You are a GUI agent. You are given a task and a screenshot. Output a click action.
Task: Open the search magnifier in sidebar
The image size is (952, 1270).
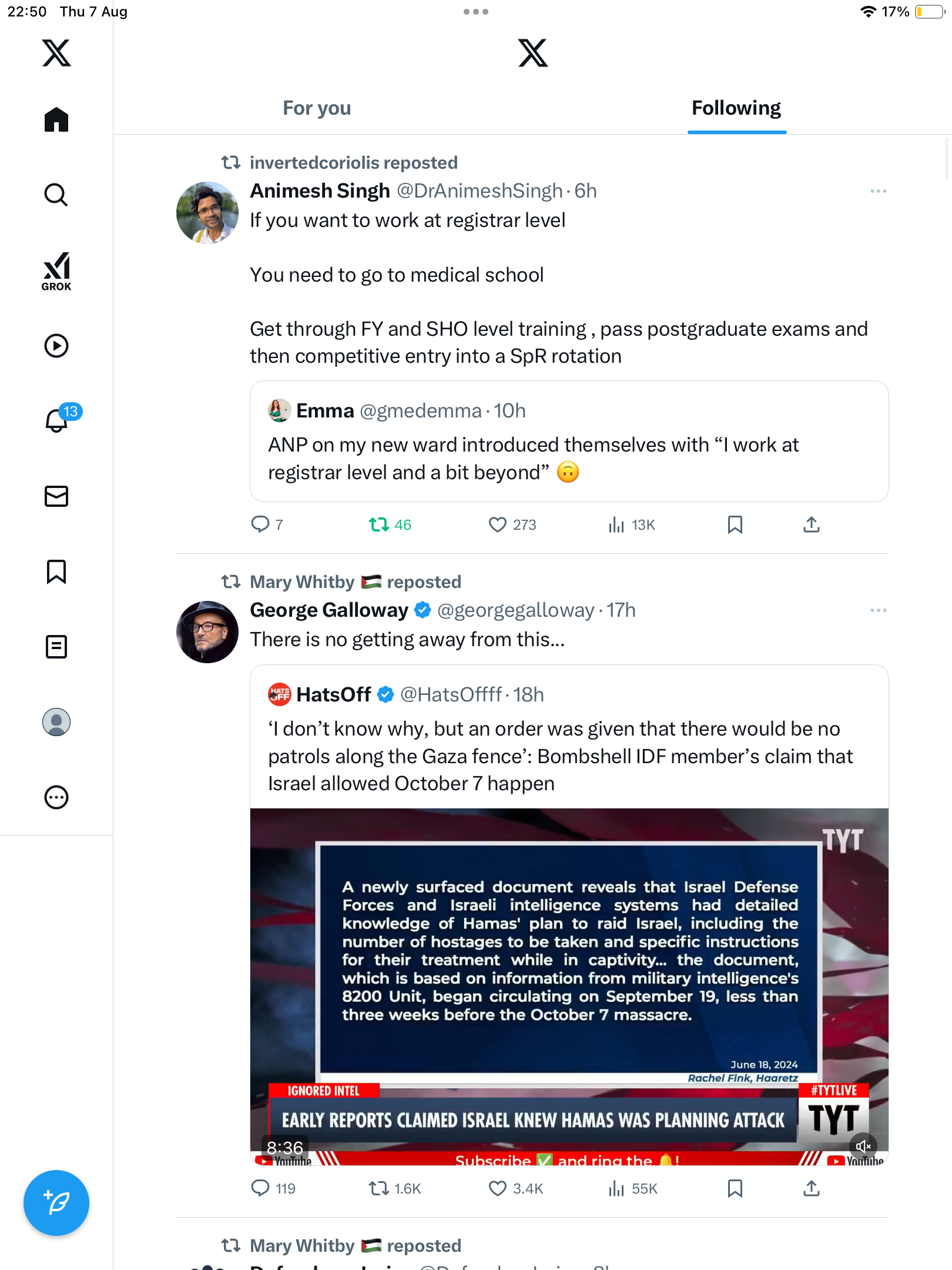[56, 195]
